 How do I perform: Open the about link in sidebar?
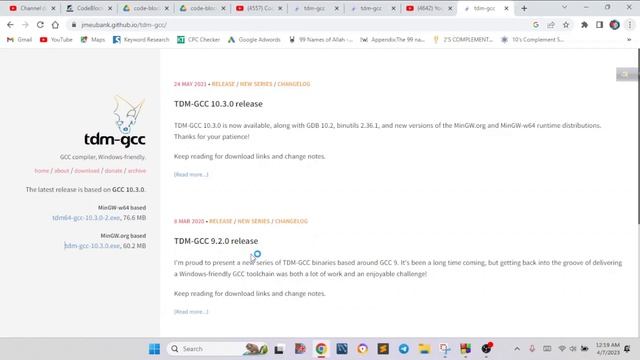[62, 171]
